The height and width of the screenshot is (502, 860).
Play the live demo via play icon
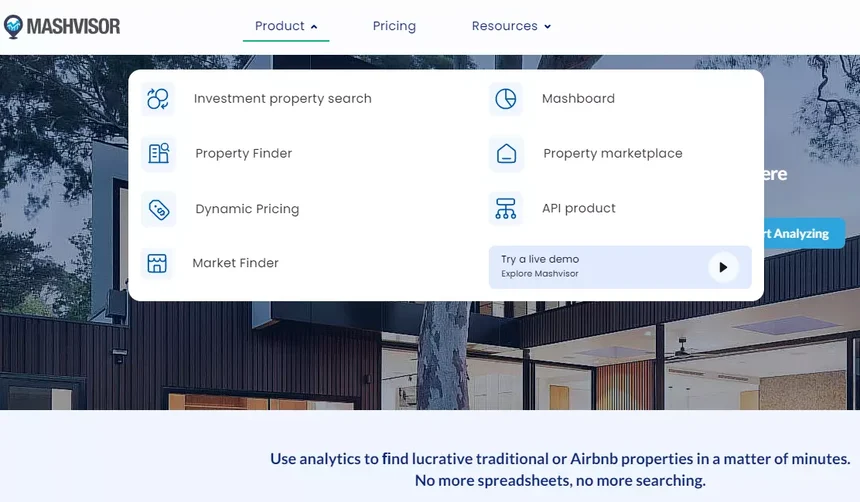(723, 267)
